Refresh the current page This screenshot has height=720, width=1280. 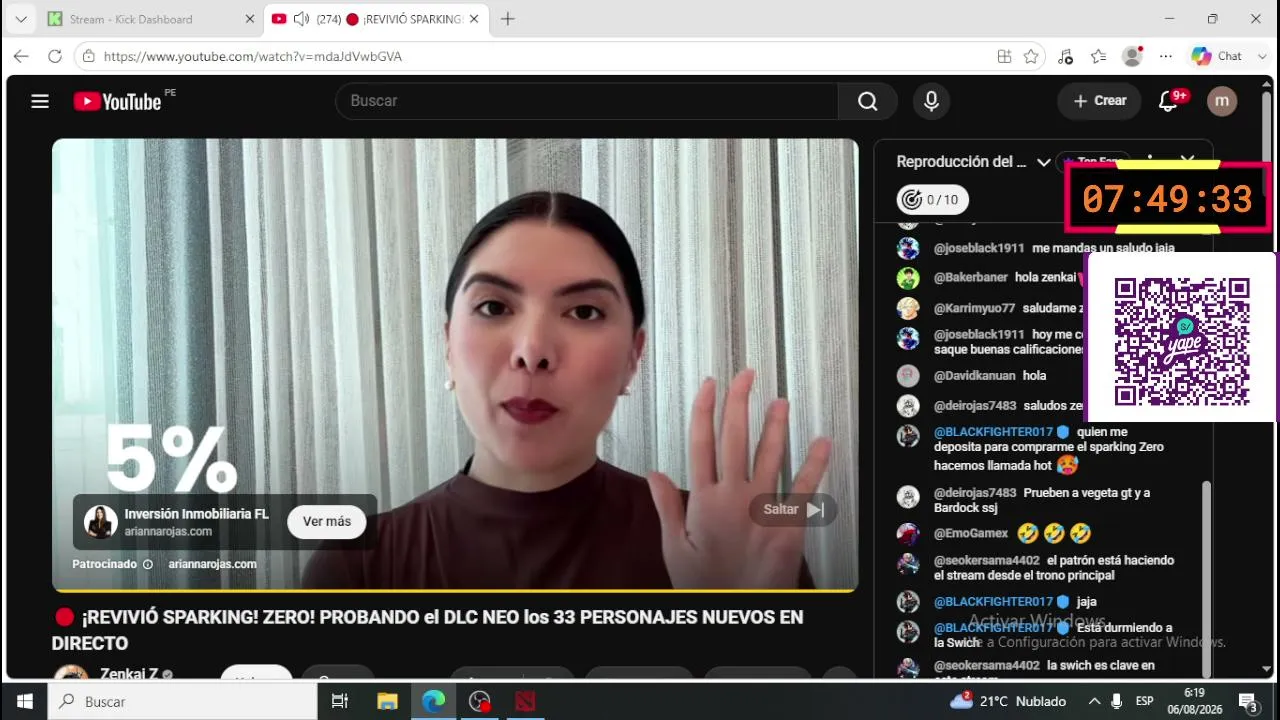point(55,57)
